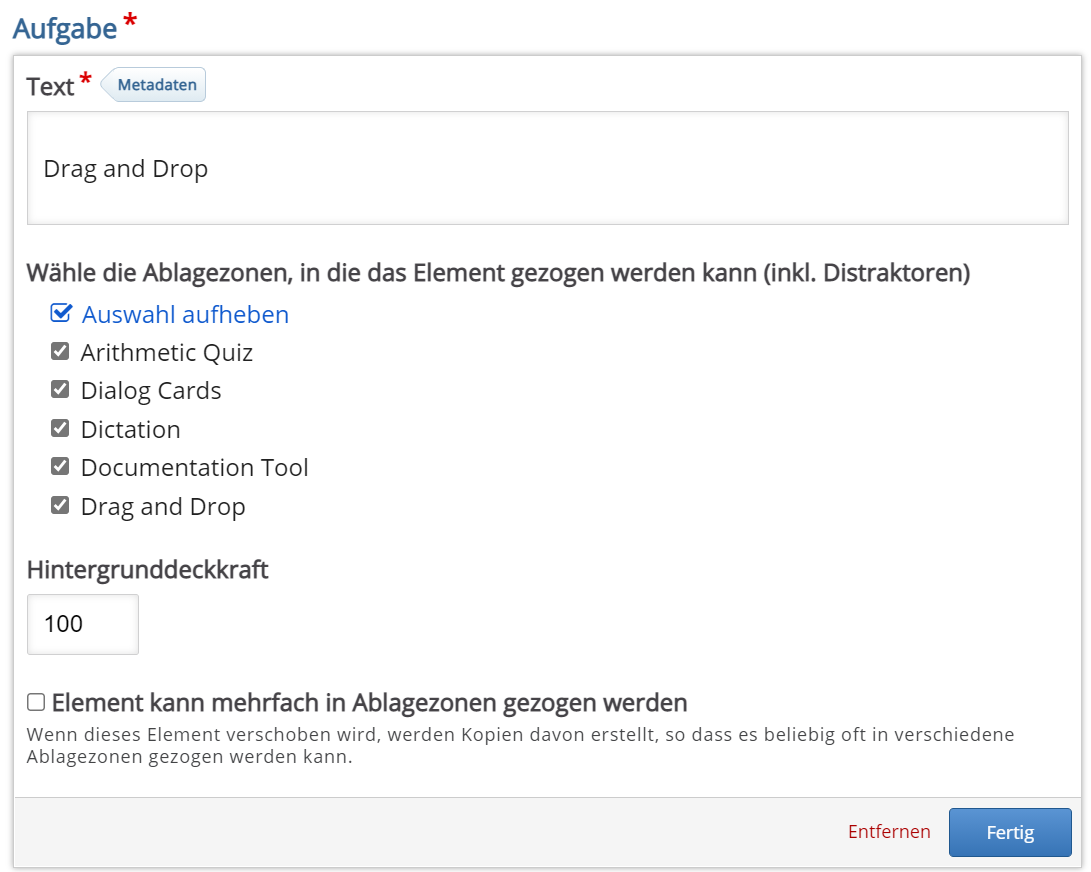
Task: Enable 'Element kann mehrfach' checkbox
Action: [36, 702]
